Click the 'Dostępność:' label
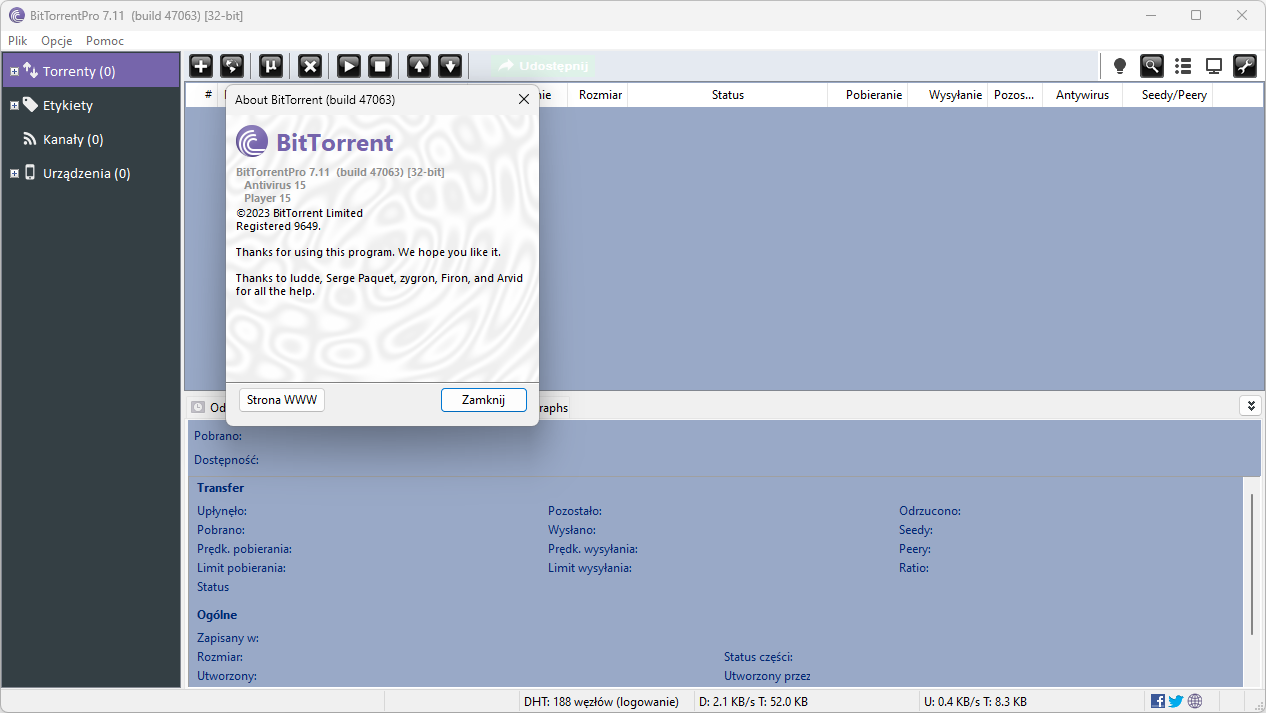Screen dimensions: 1266x713 point(227,460)
